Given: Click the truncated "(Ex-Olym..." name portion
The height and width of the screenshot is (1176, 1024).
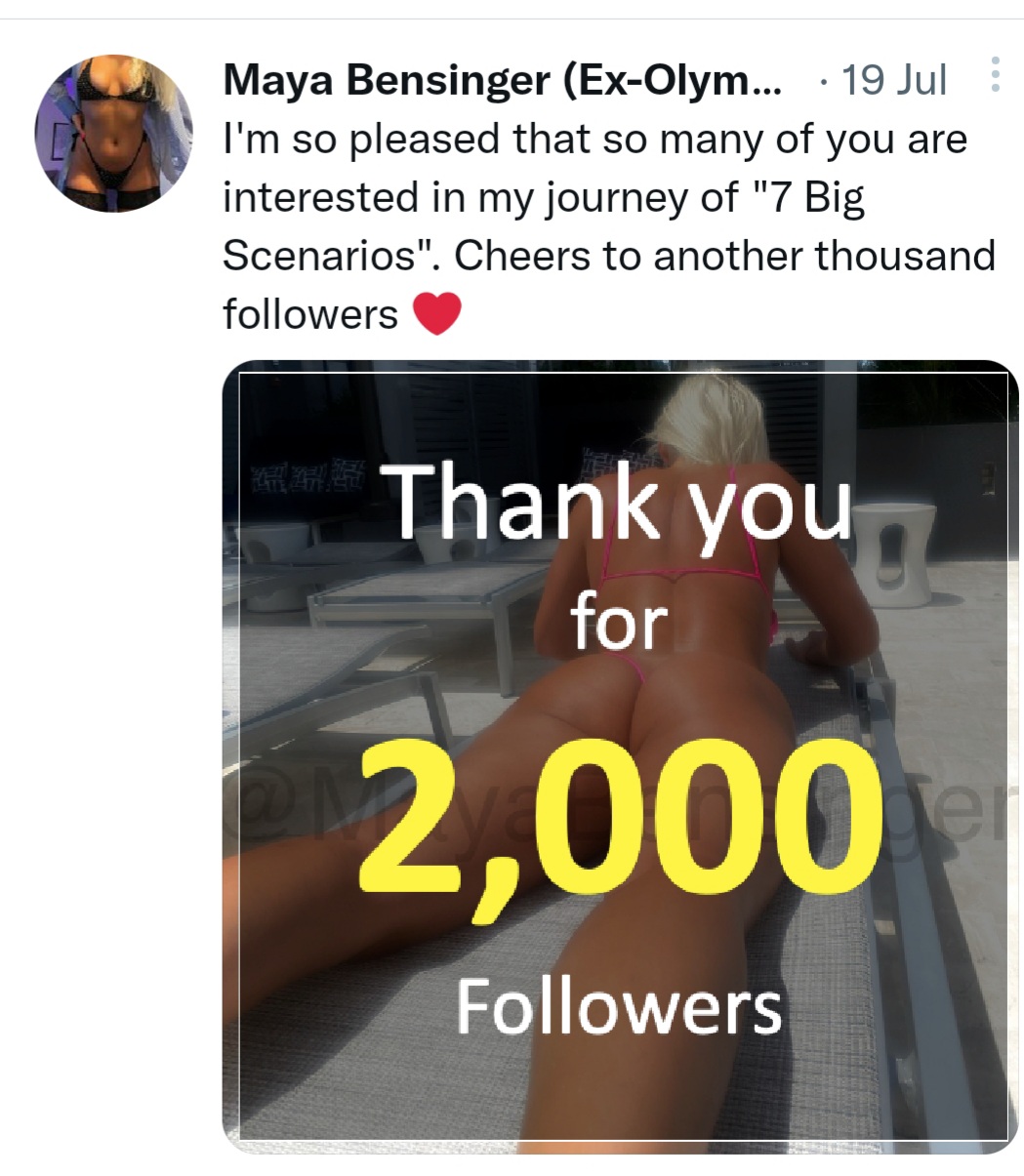Looking at the screenshot, I should [x=674, y=81].
